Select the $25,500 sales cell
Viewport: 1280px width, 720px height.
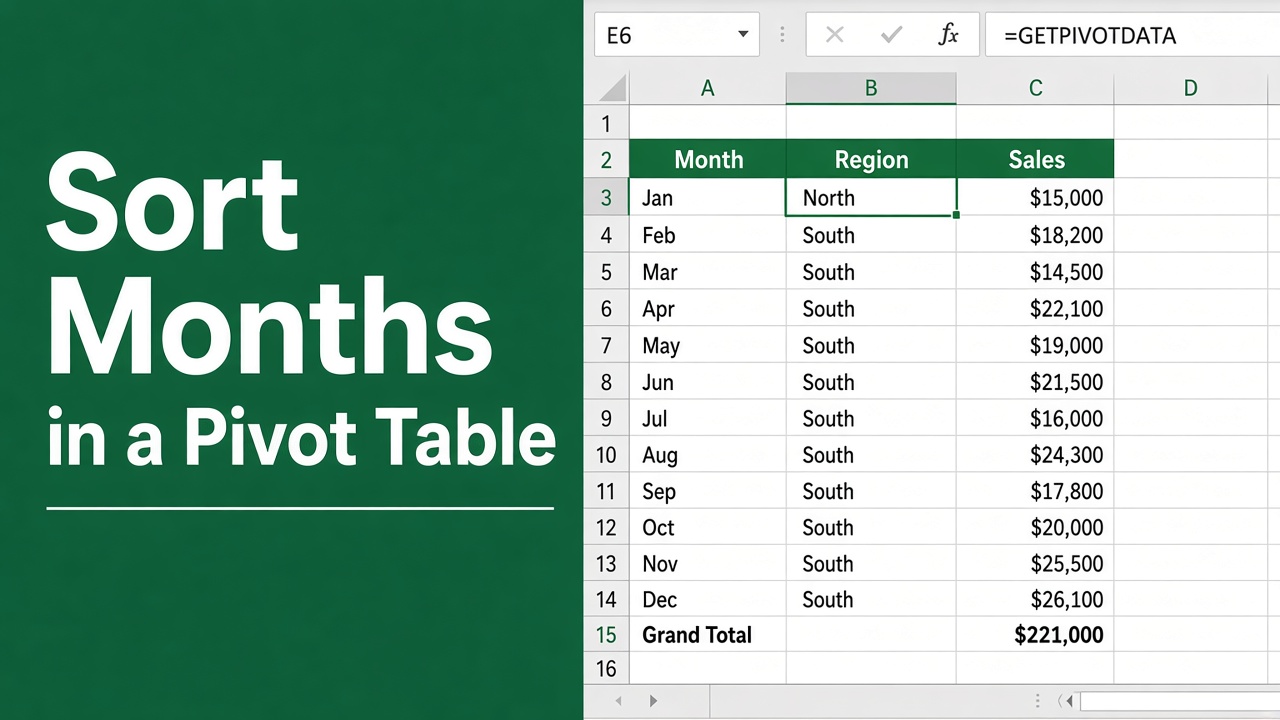pos(1035,563)
